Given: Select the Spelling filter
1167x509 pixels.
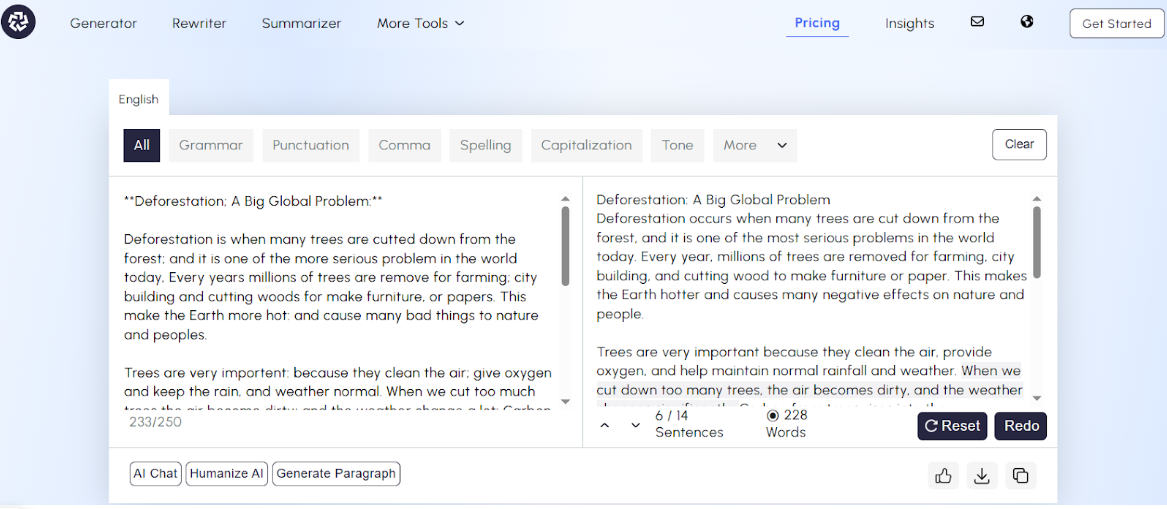Looking at the screenshot, I should [485, 145].
